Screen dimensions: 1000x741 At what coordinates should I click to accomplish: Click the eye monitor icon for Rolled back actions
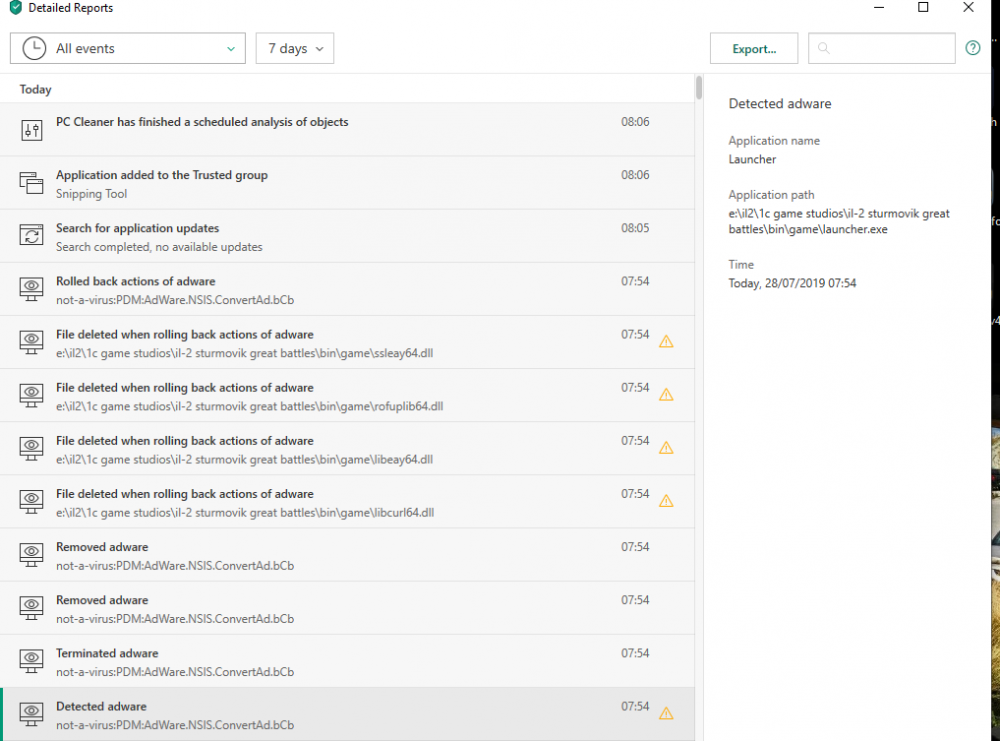pos(32,289)
